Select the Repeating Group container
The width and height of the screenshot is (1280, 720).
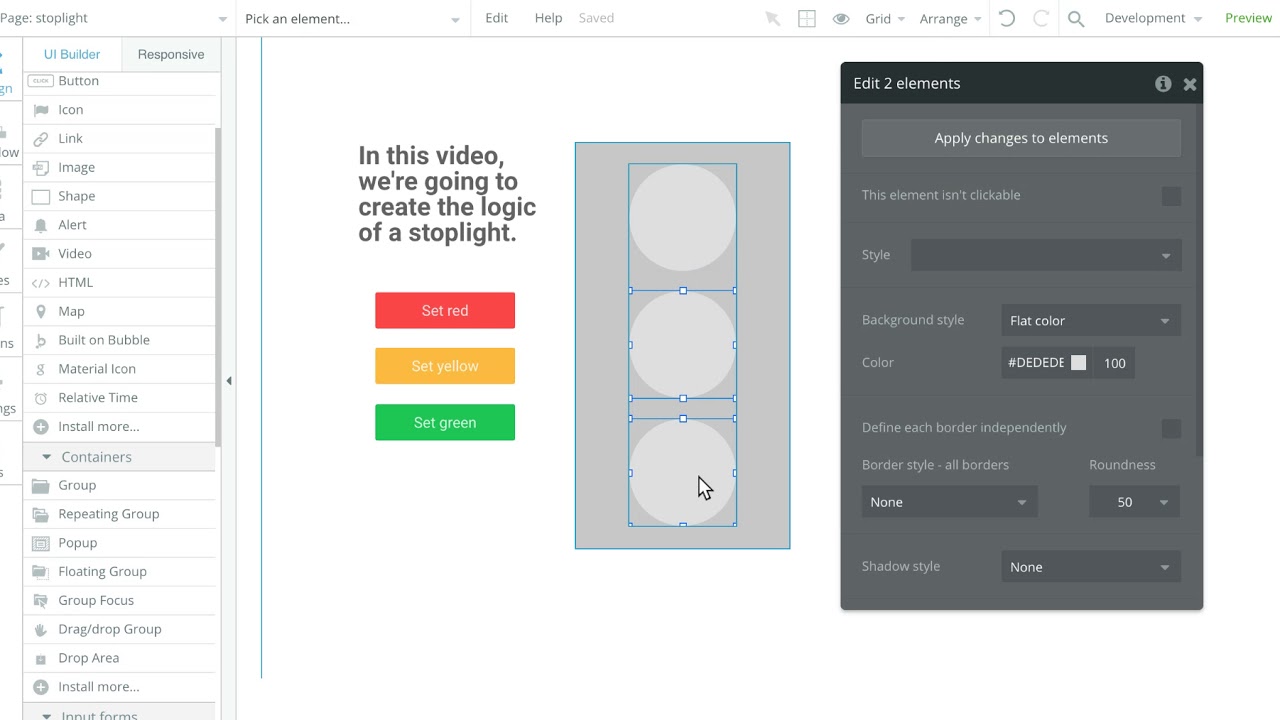pos(108,514)
